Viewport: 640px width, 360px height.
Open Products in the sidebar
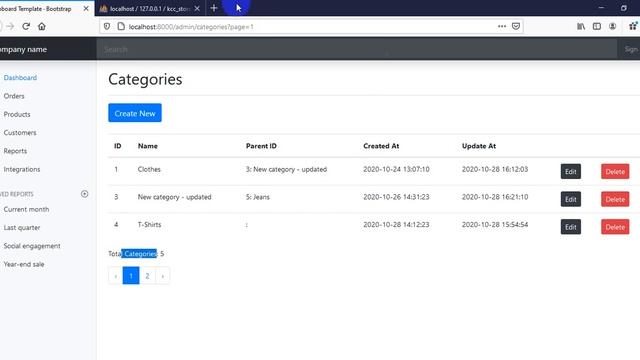coord(17,114)
